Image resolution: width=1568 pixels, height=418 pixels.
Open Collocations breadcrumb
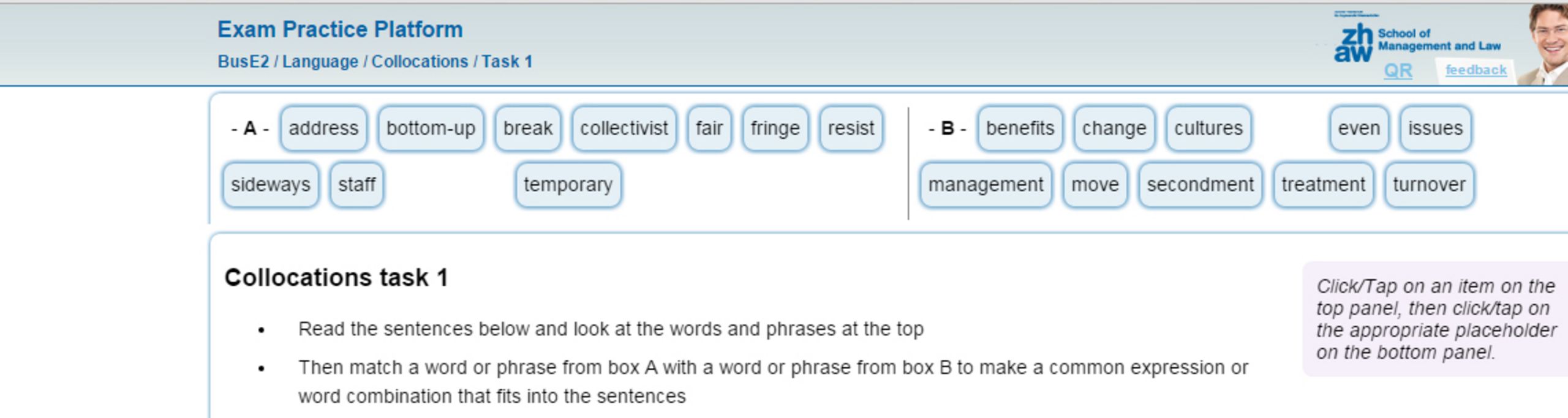[x=420, y=62]
